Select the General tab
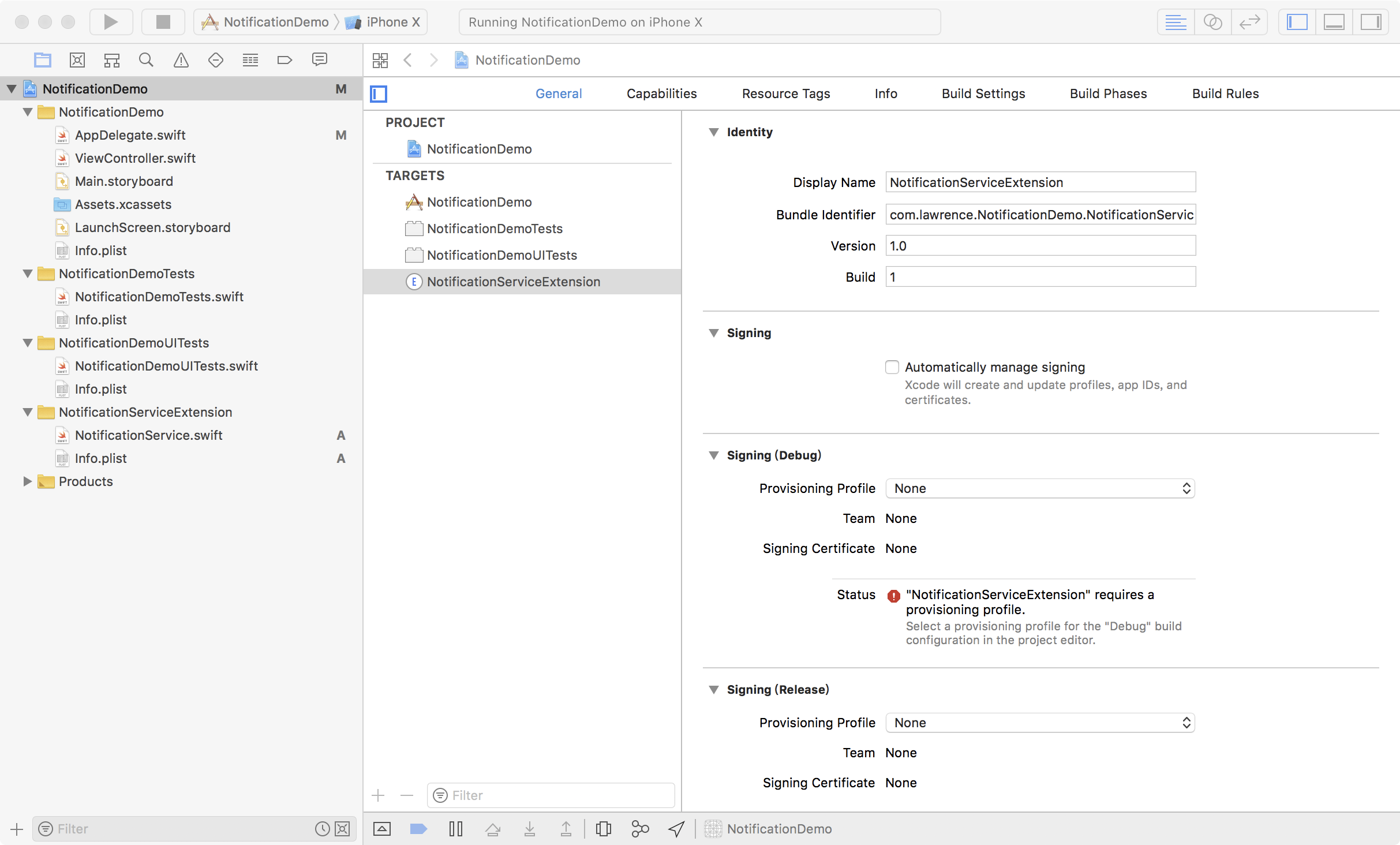The height and width of the screenshot is (845, 1400). coord(559,94)
